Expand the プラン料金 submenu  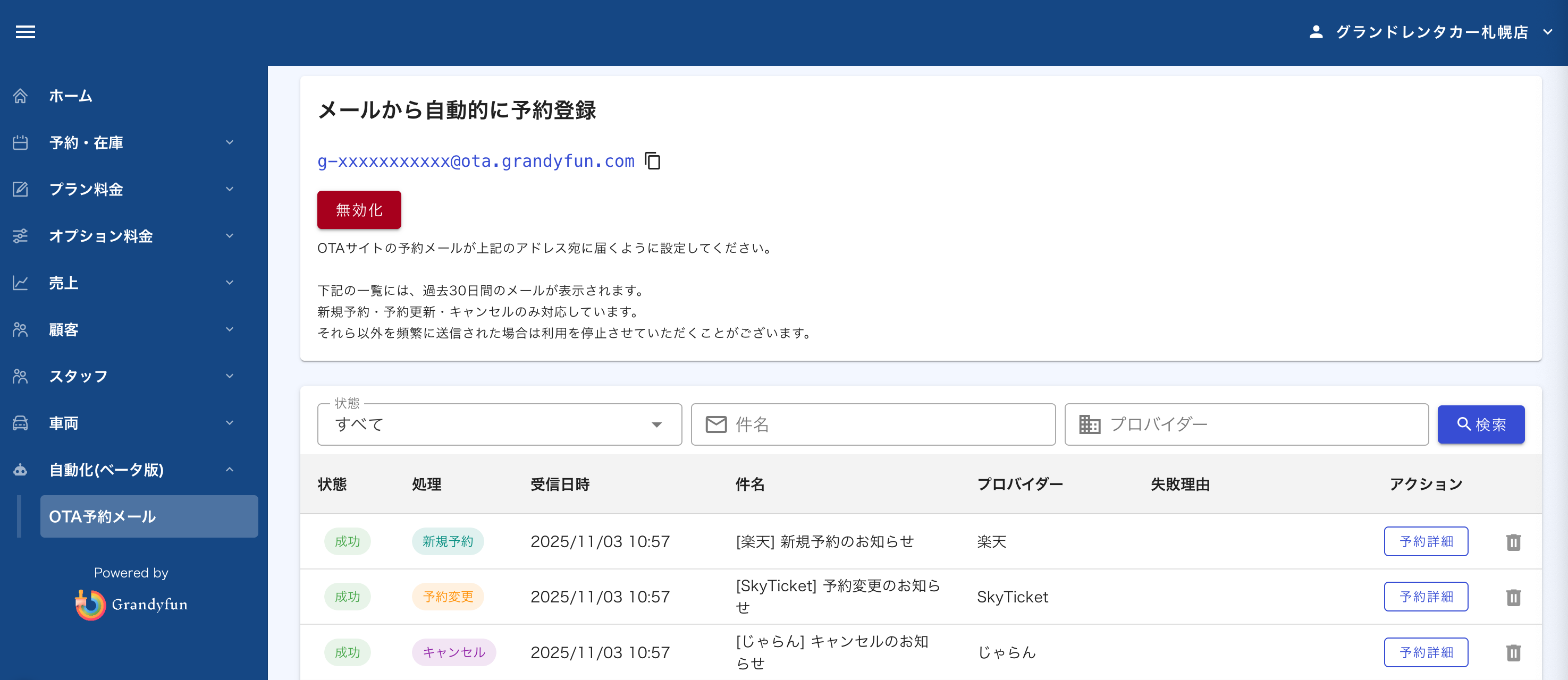tap(230, 189)
